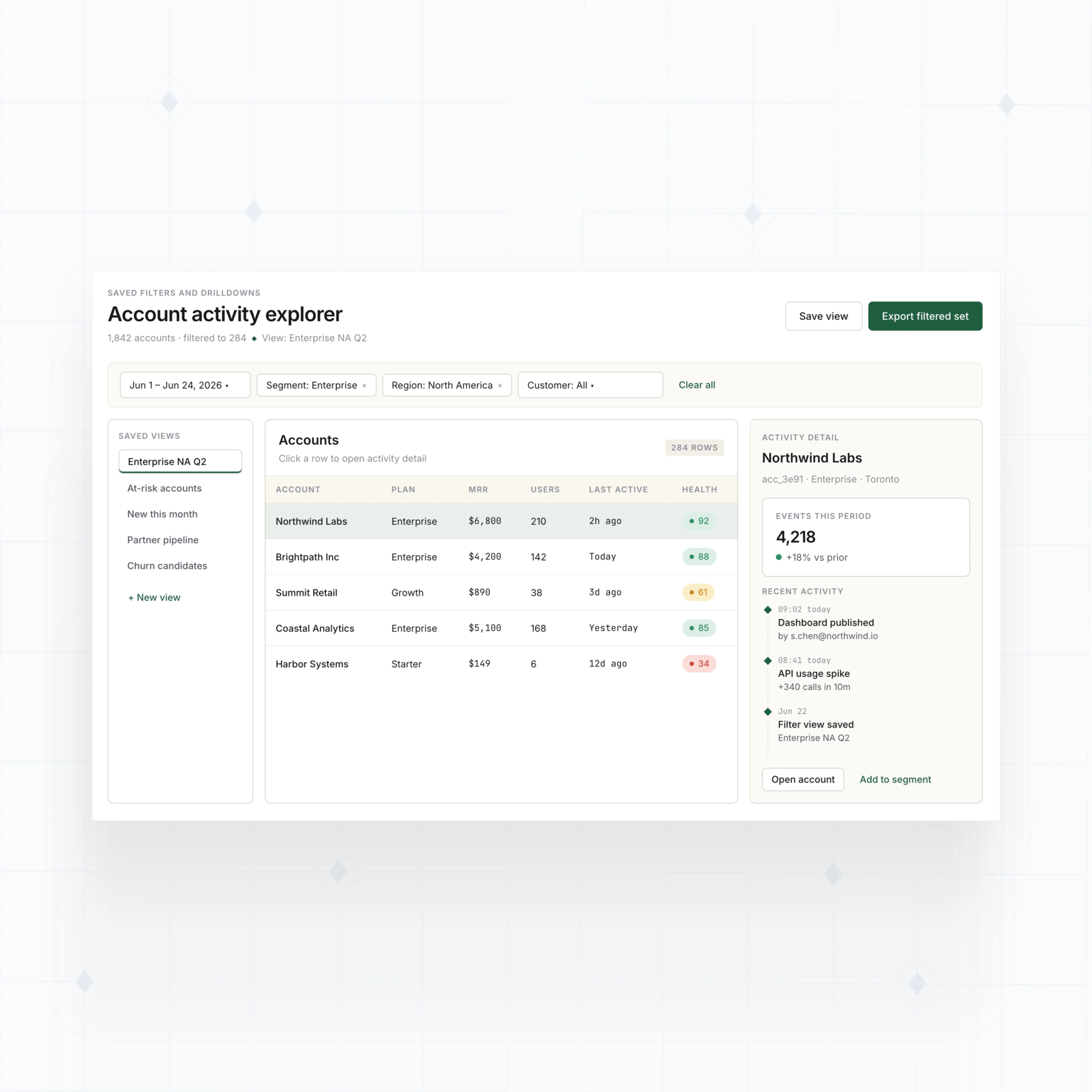Viewport: 1092px width, 1092px height.
Task: Click the Northwind Labs detail heading
Action: [x=812, y=458]
